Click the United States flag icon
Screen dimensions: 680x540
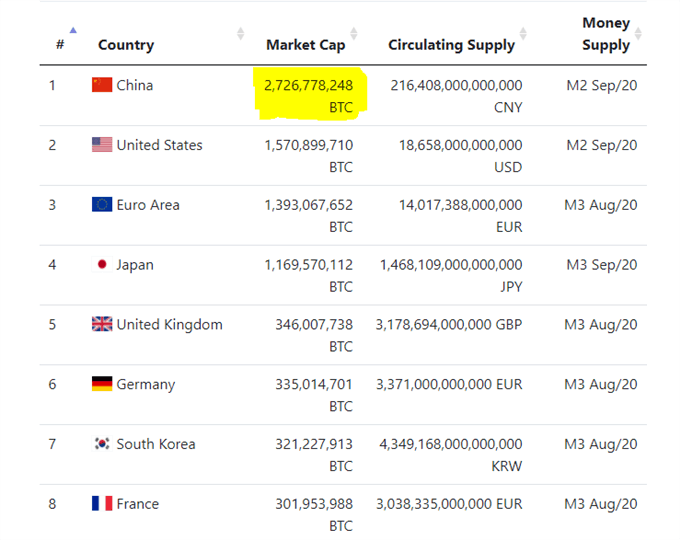102,144
